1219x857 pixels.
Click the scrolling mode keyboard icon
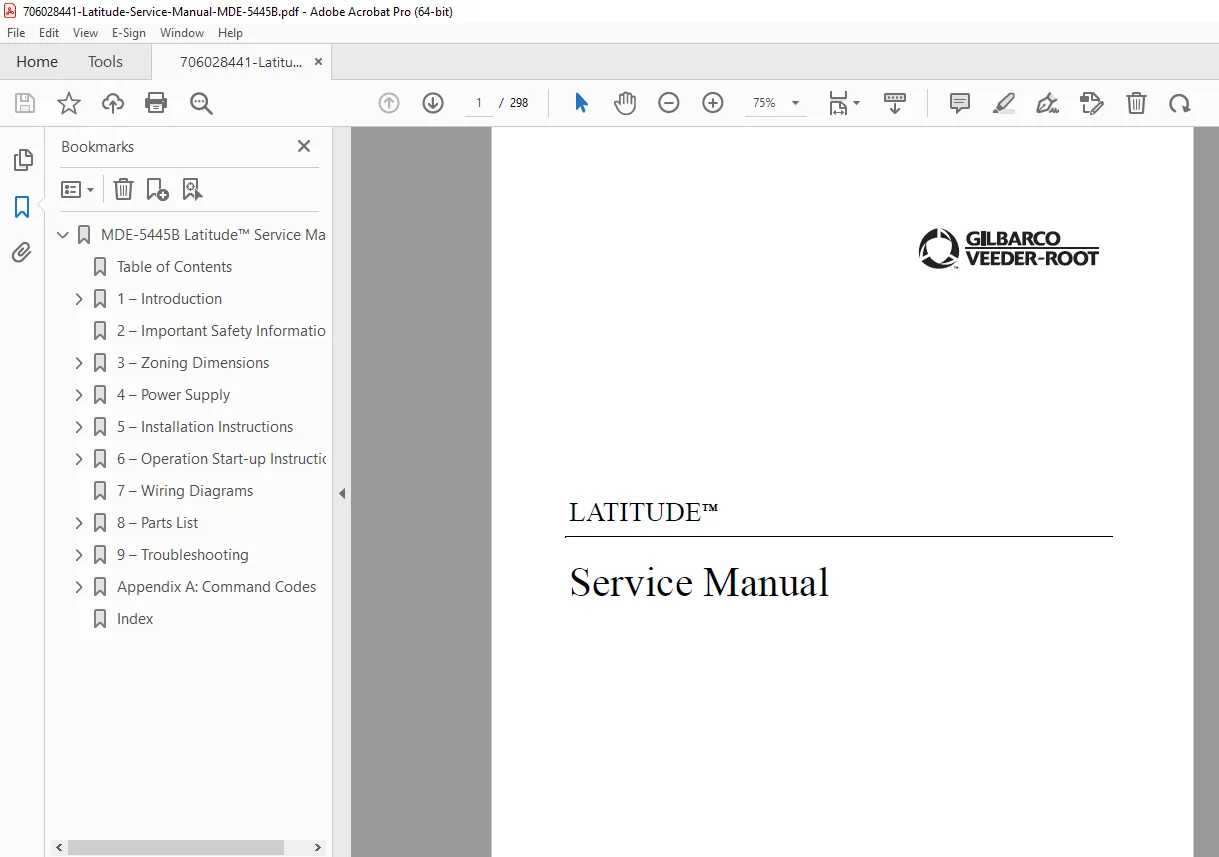[x=895, y=103]
